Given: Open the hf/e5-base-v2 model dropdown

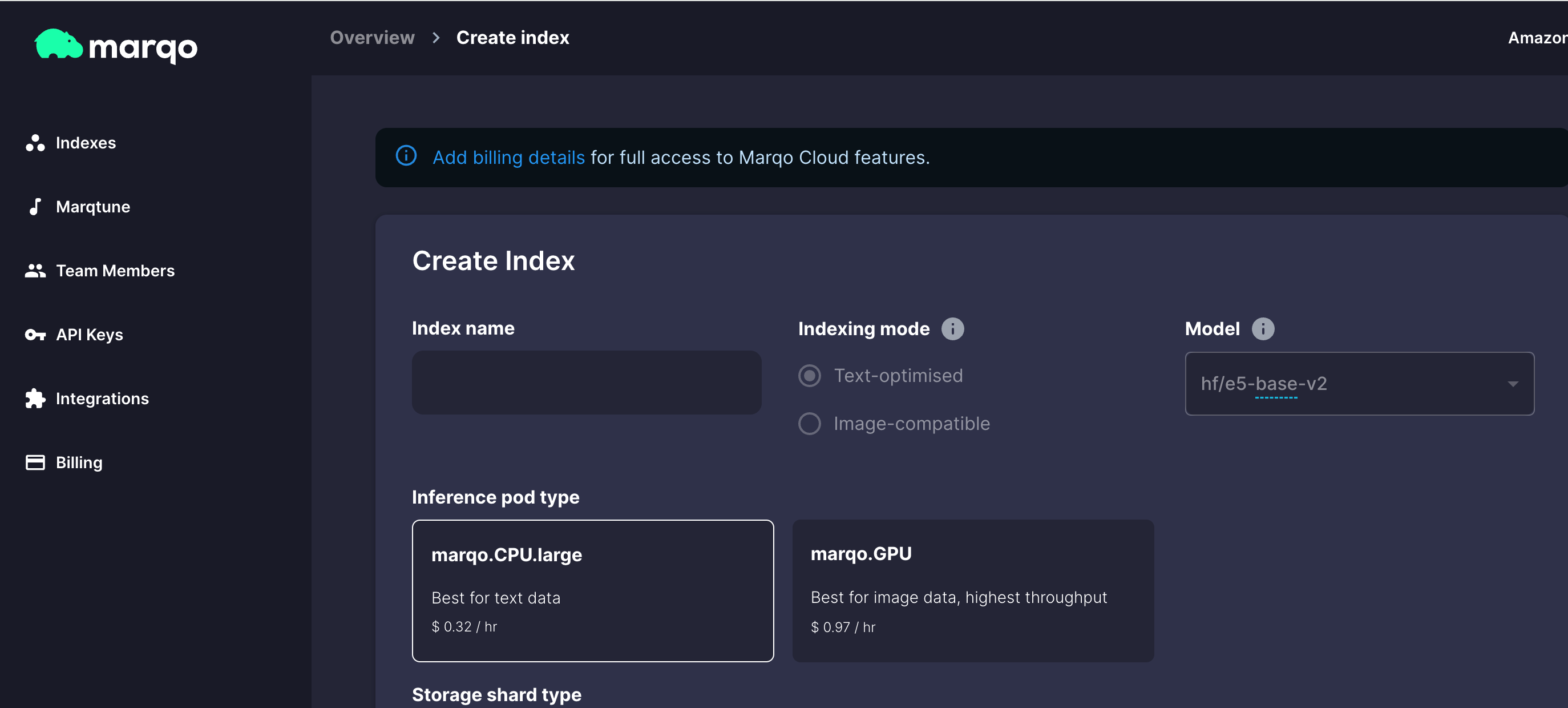Looking at the screenshot, I should 1339,383.
